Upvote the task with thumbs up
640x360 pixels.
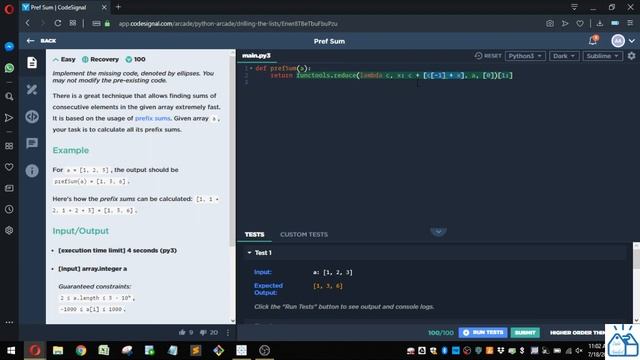(x=182, y=332)
